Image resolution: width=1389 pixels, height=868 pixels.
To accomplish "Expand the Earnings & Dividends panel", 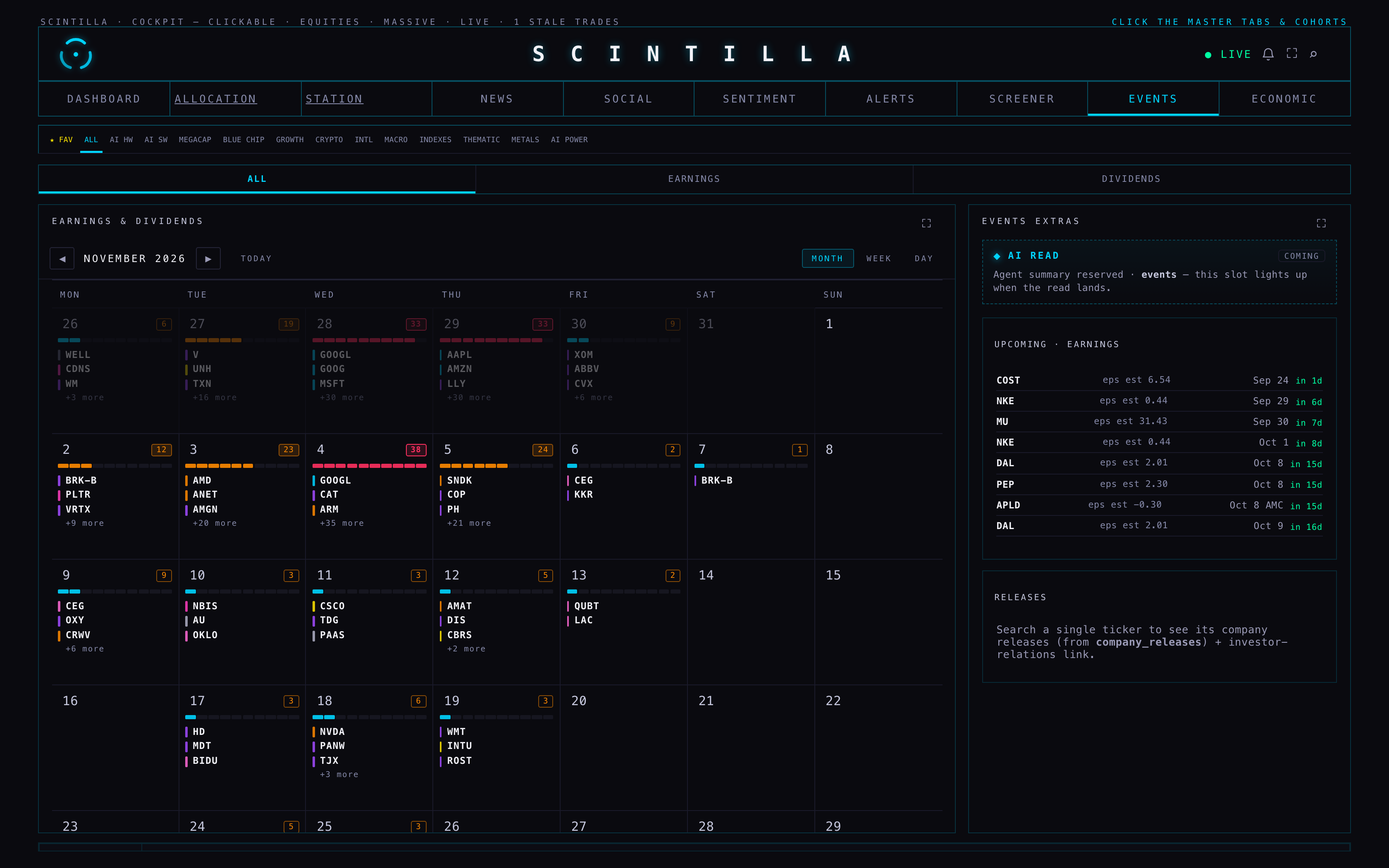I will 926,223.
